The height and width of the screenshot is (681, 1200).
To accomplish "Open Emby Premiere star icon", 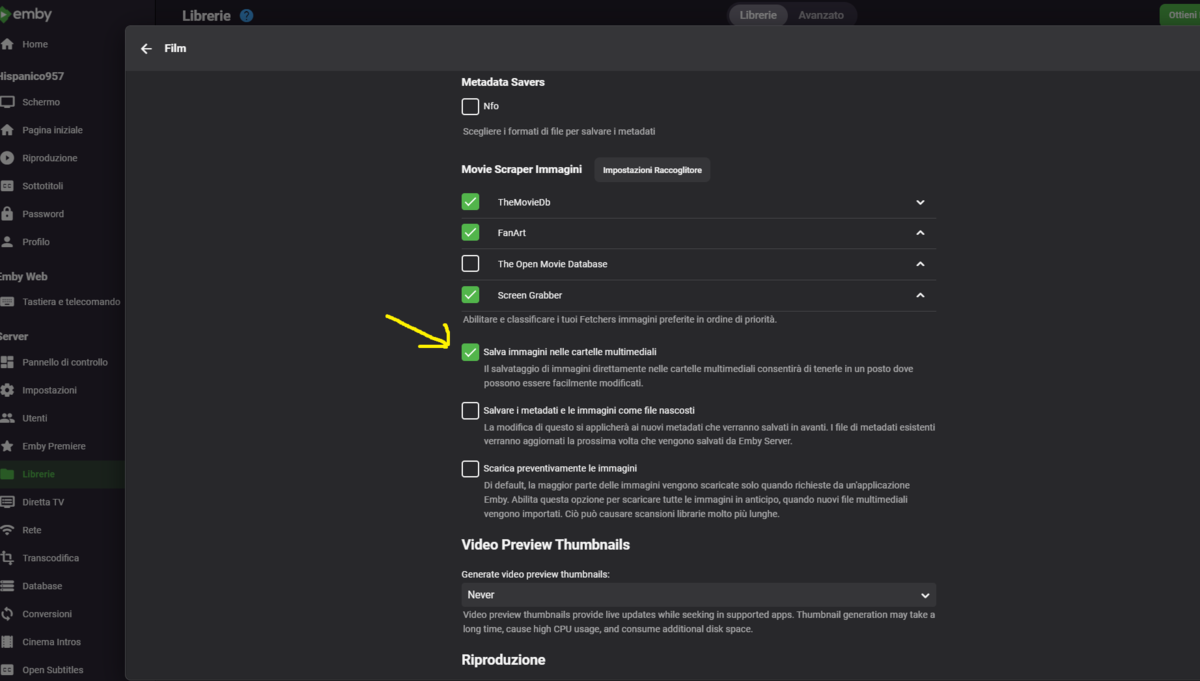I will 8,446.
